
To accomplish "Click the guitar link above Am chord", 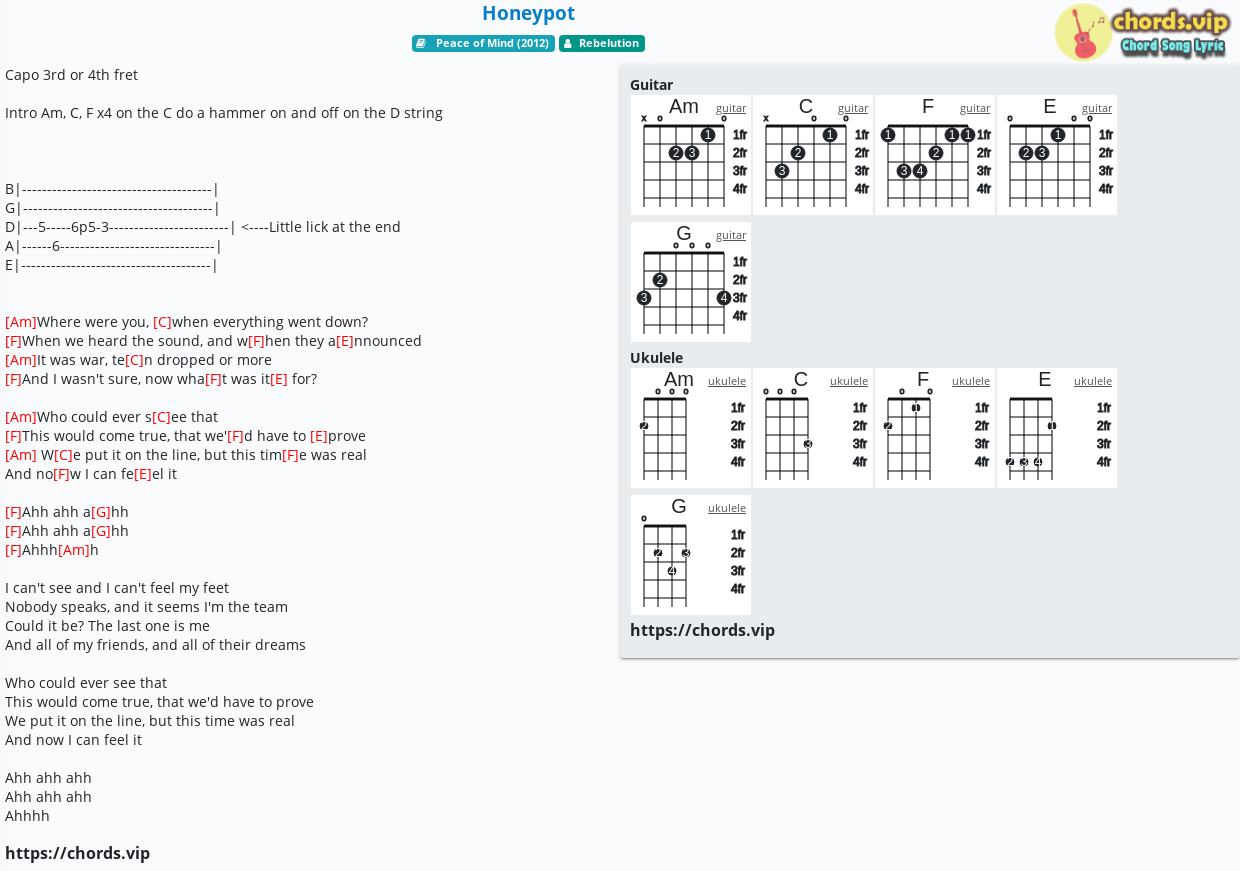I will 731,108.
